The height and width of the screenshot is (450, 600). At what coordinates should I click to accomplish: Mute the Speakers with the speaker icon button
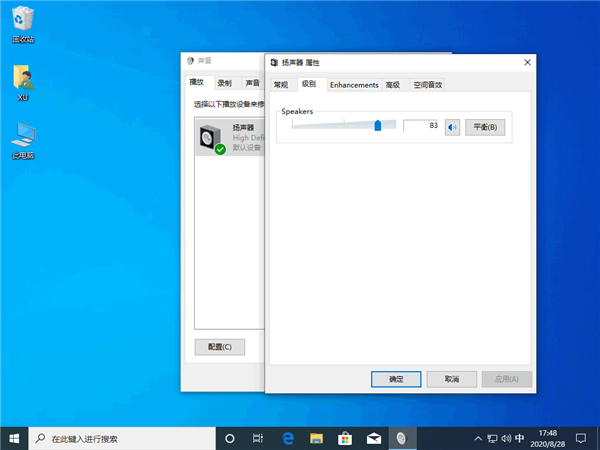pyautogui.click(x=453, y=127)
